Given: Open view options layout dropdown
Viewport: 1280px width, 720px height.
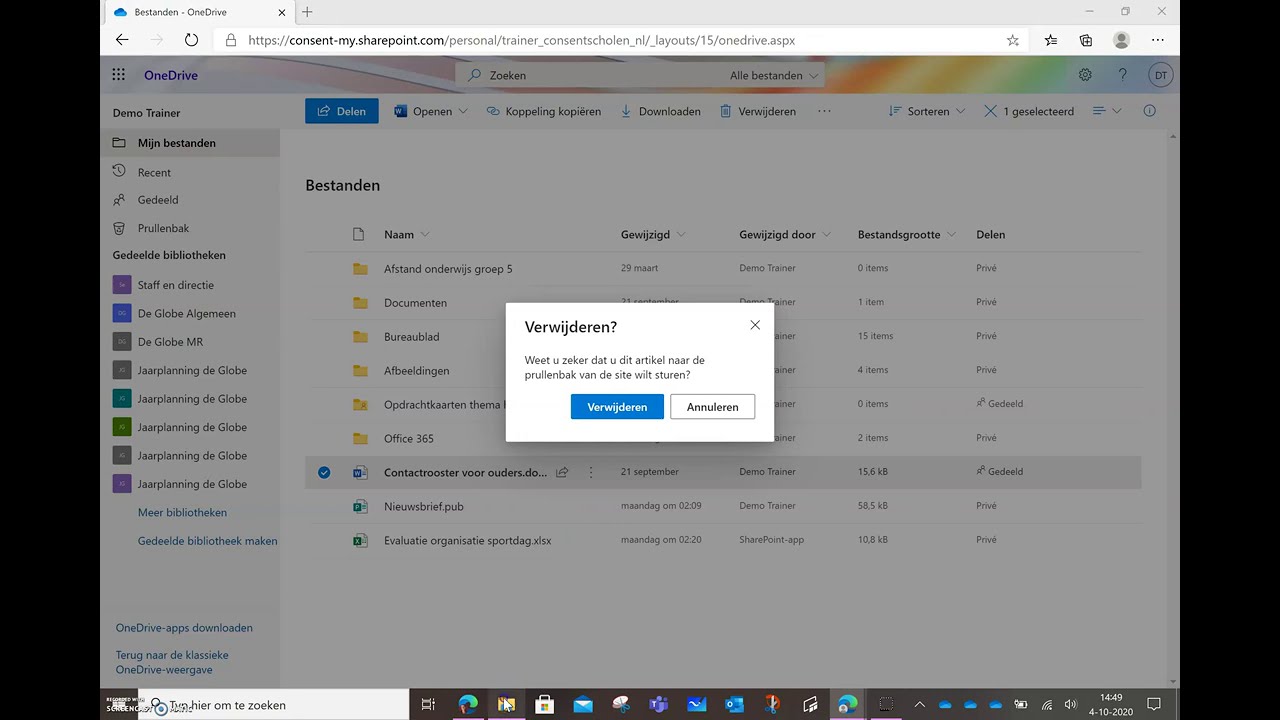Looking at the screenshot, I should [1107, 111].
